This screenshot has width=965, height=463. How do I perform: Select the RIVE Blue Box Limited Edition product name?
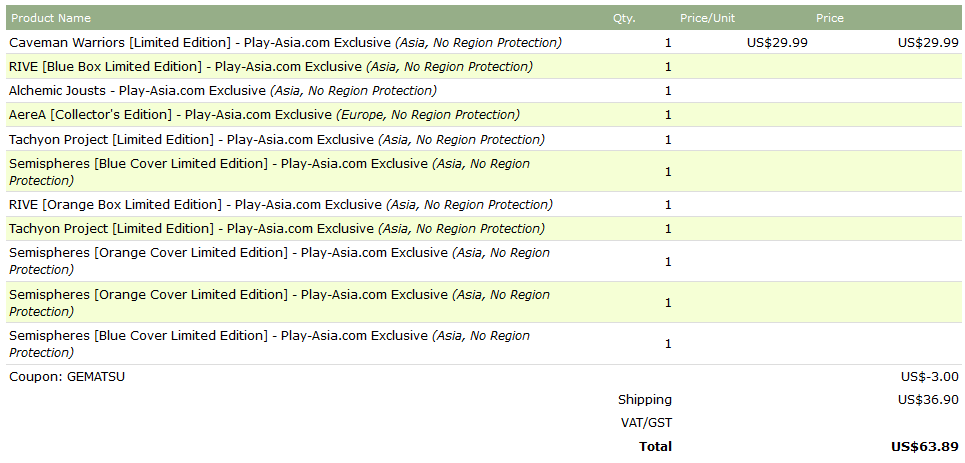click(271, 66)
